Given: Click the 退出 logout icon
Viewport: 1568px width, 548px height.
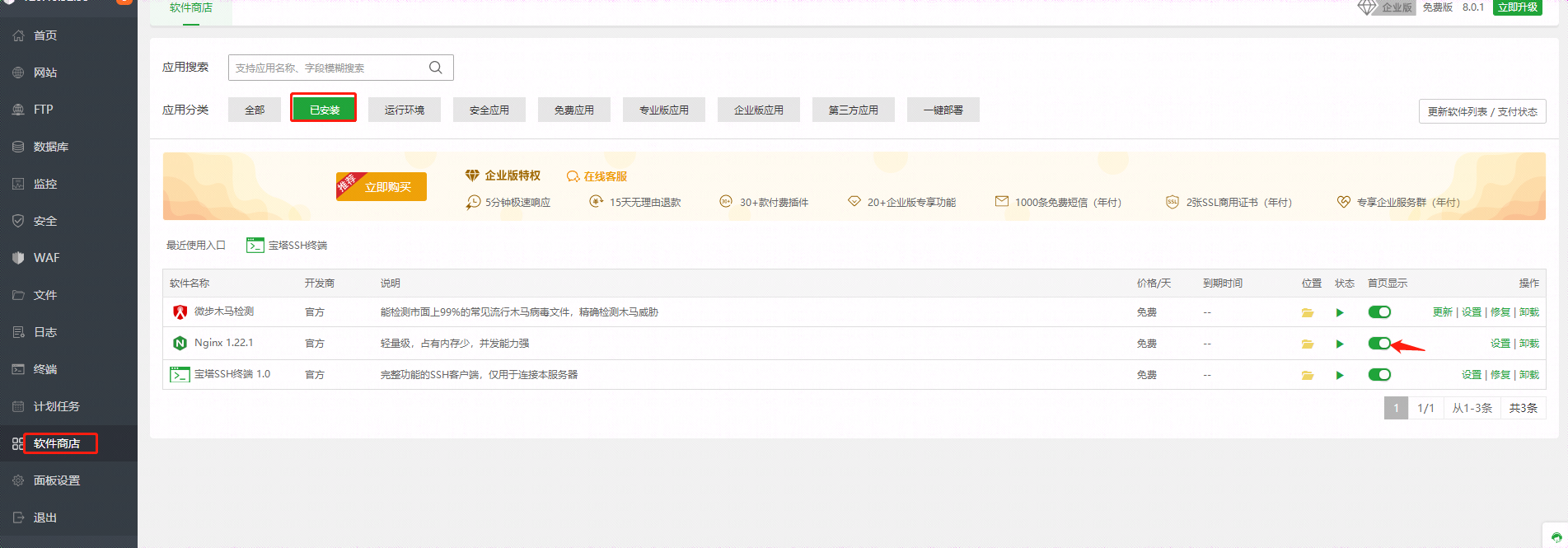Looking at the screenshot, I should point(18,518).
